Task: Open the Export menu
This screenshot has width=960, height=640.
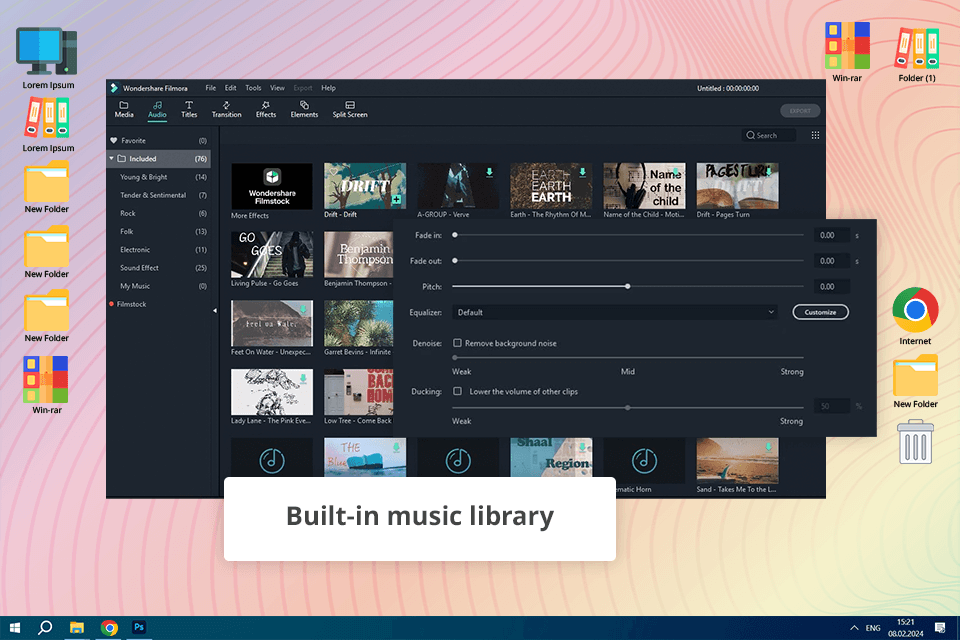Action: [302, 88]
